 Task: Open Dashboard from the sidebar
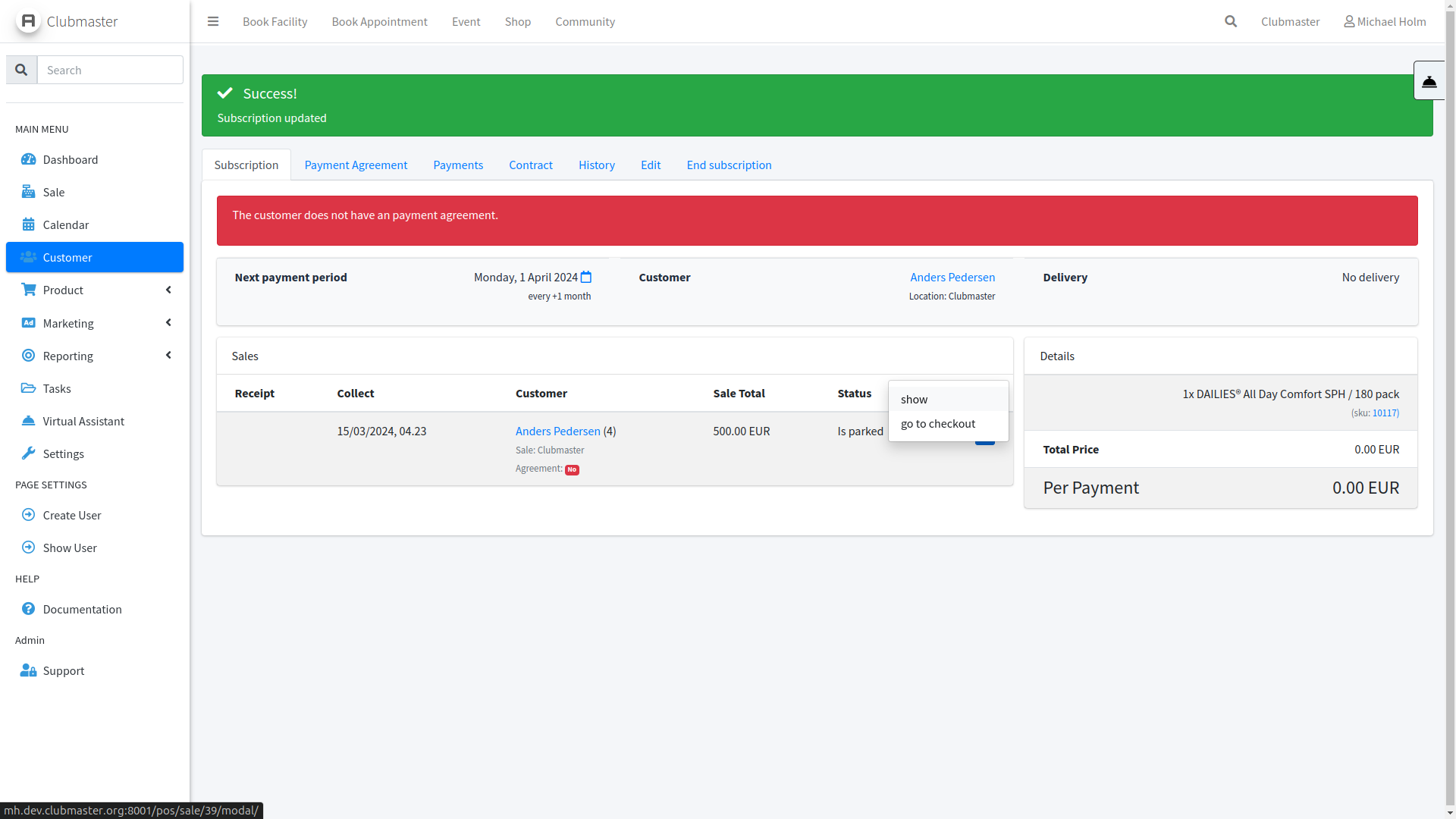point(71,159)
